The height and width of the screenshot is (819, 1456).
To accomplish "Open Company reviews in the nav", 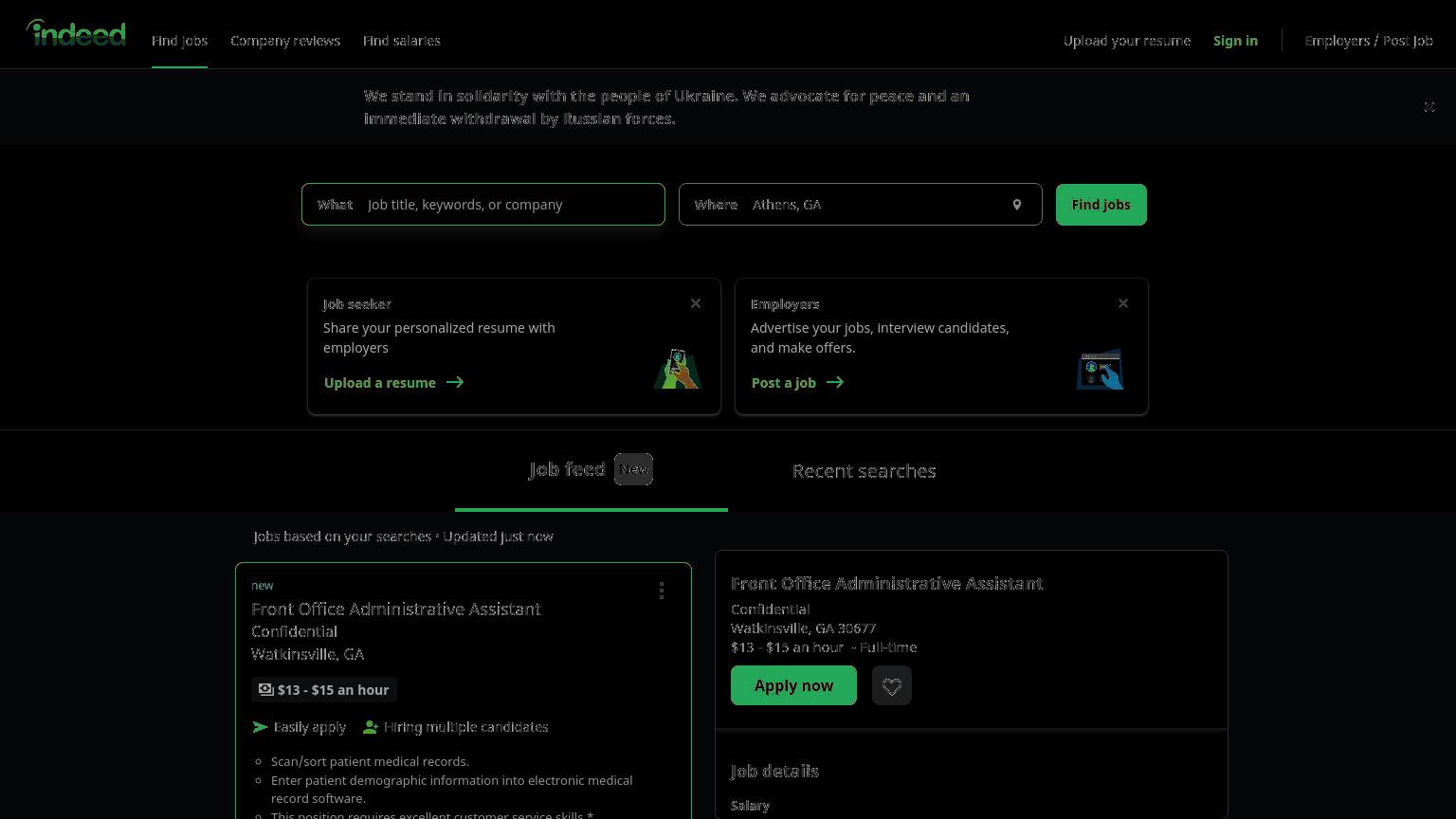I will point(285,41).
